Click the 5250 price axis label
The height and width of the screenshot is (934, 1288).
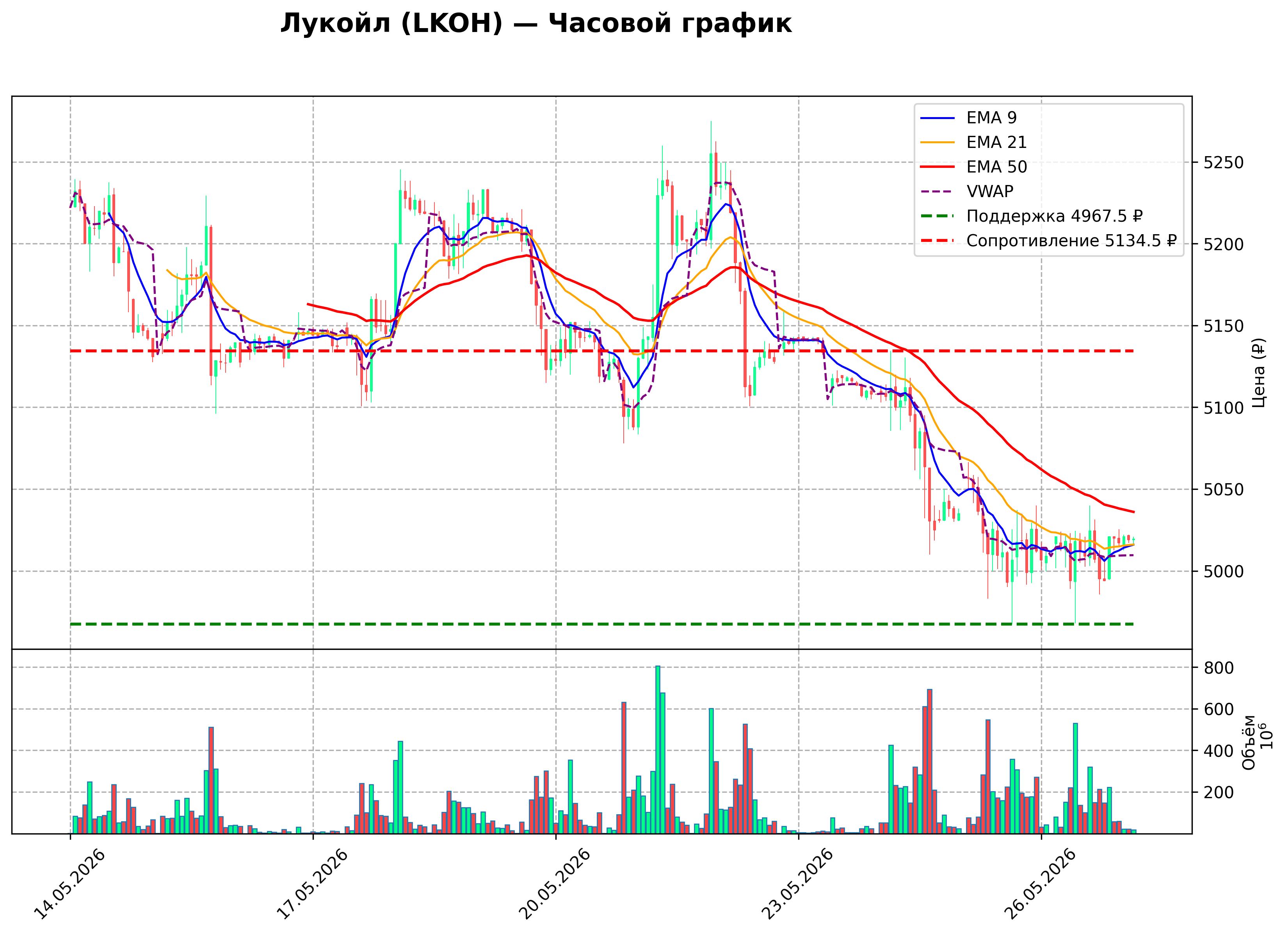coord(1224,163)
